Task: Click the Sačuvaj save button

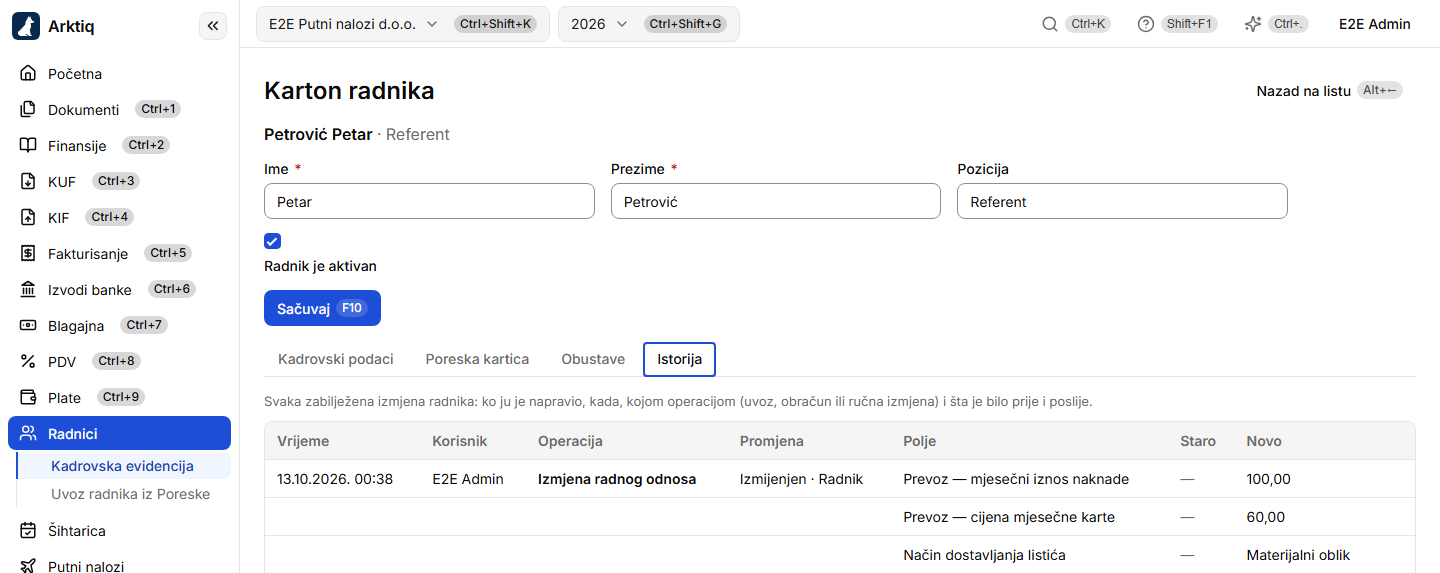Action: (322, 308)
